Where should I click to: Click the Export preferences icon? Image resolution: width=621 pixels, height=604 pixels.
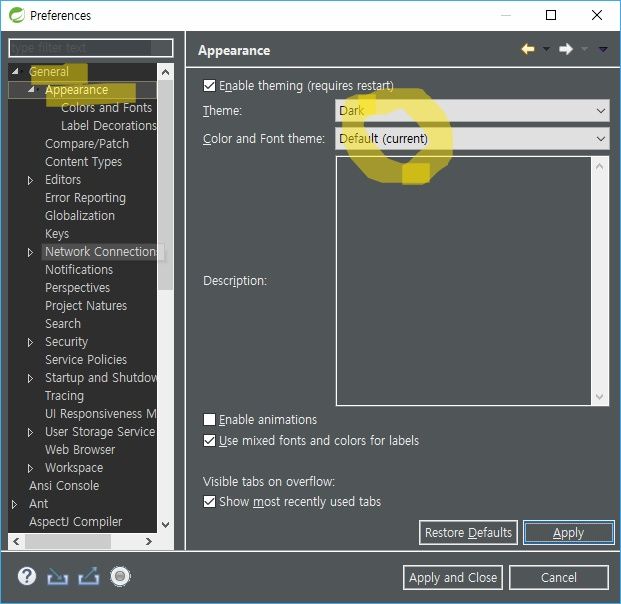point(89,576)
